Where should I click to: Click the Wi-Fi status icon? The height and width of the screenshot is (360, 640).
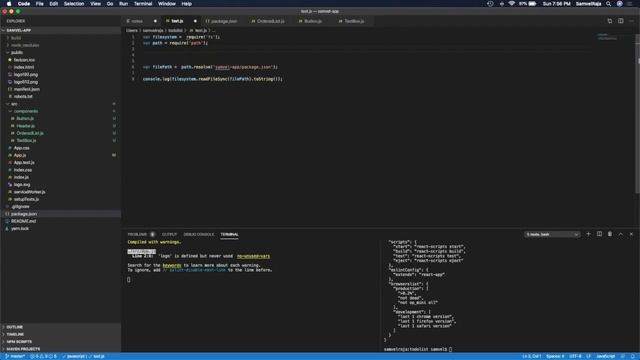(x=511, y=4)
